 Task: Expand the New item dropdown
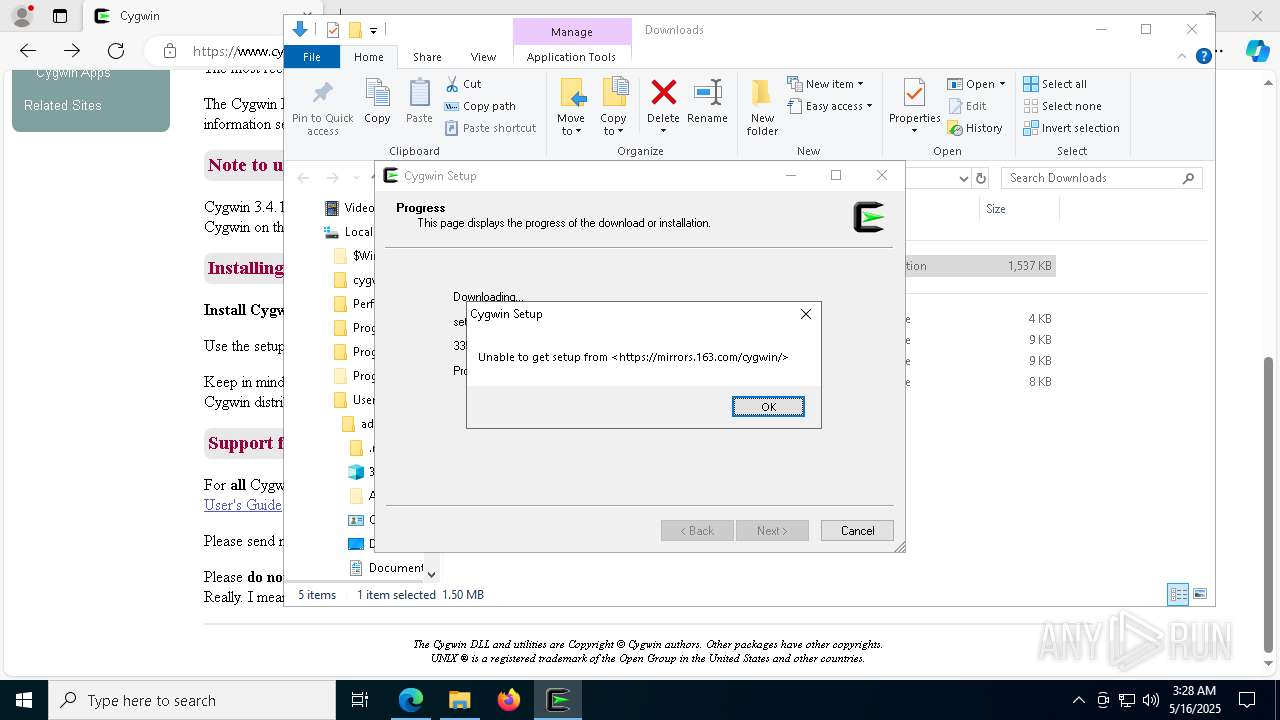pyautogui.click(x=825, y=84)
